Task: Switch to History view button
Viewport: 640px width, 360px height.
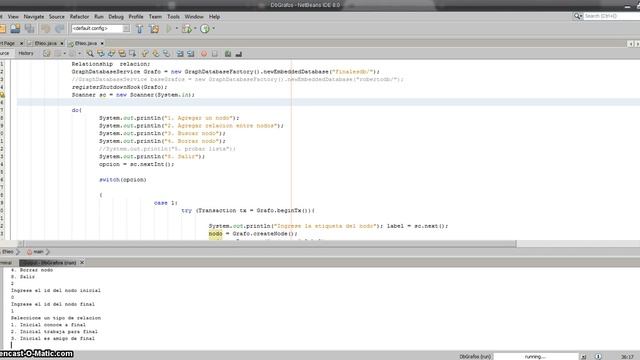Action: (26, 53)
